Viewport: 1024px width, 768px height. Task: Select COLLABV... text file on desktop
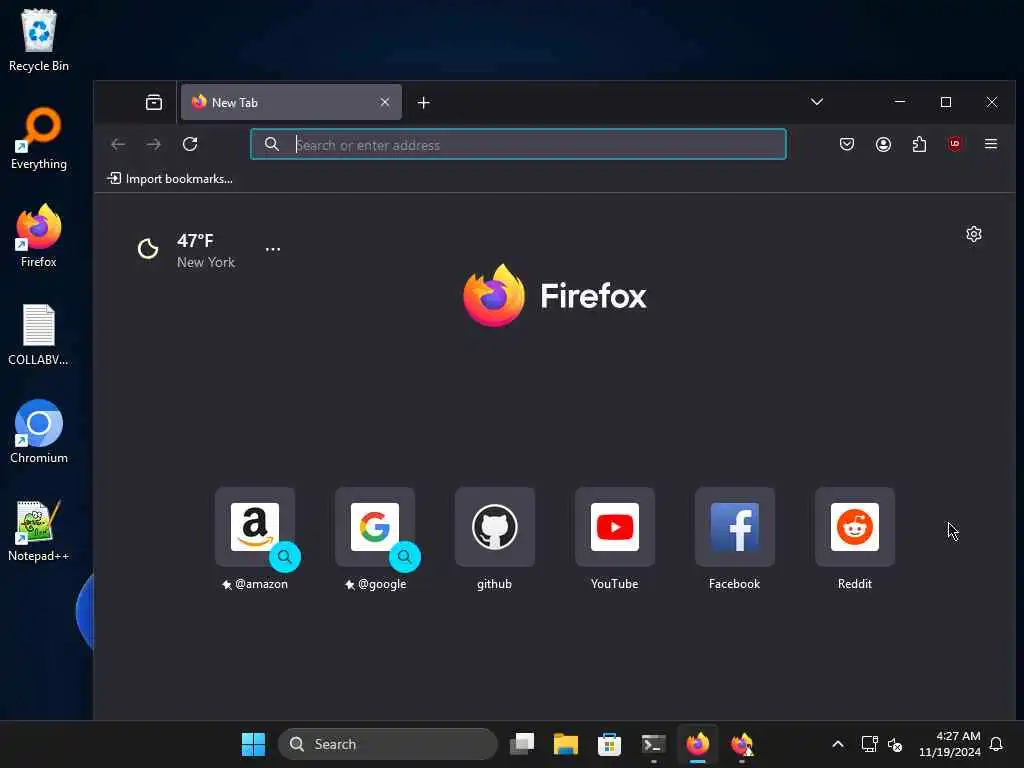click(x=39, y=334)
